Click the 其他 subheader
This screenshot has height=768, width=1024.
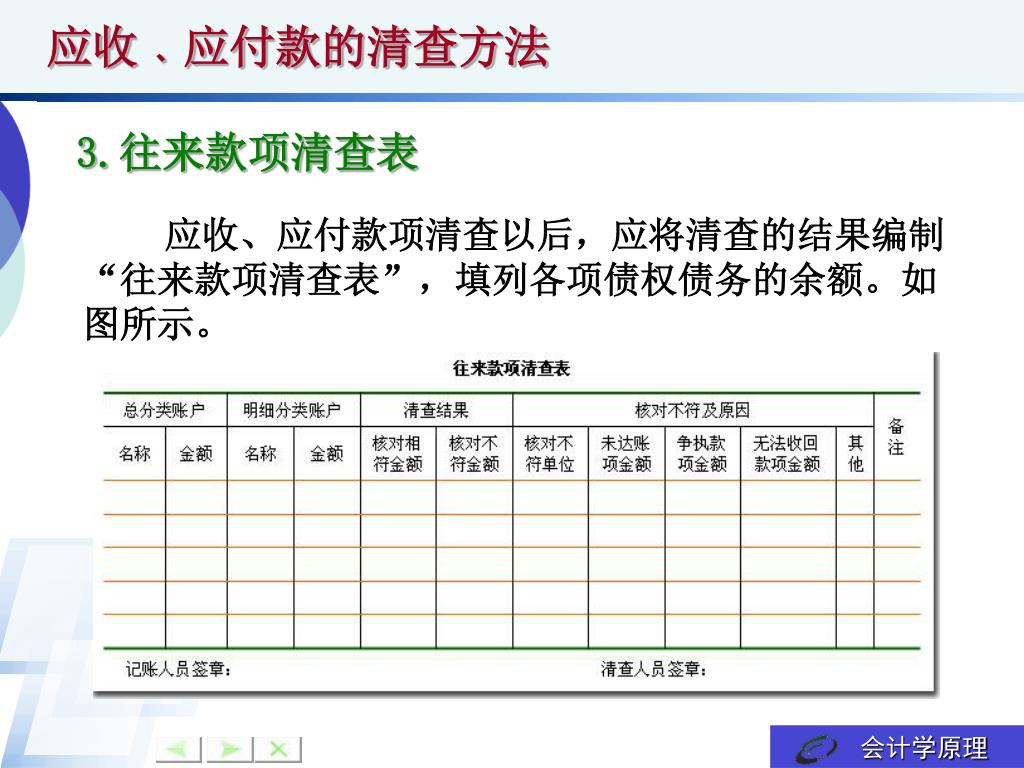point(856,453)
